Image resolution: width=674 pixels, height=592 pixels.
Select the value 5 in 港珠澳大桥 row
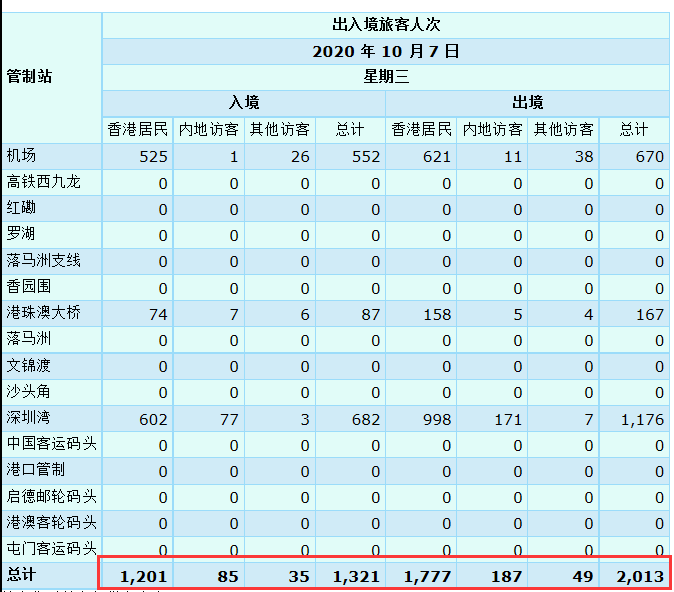(518, 315)
